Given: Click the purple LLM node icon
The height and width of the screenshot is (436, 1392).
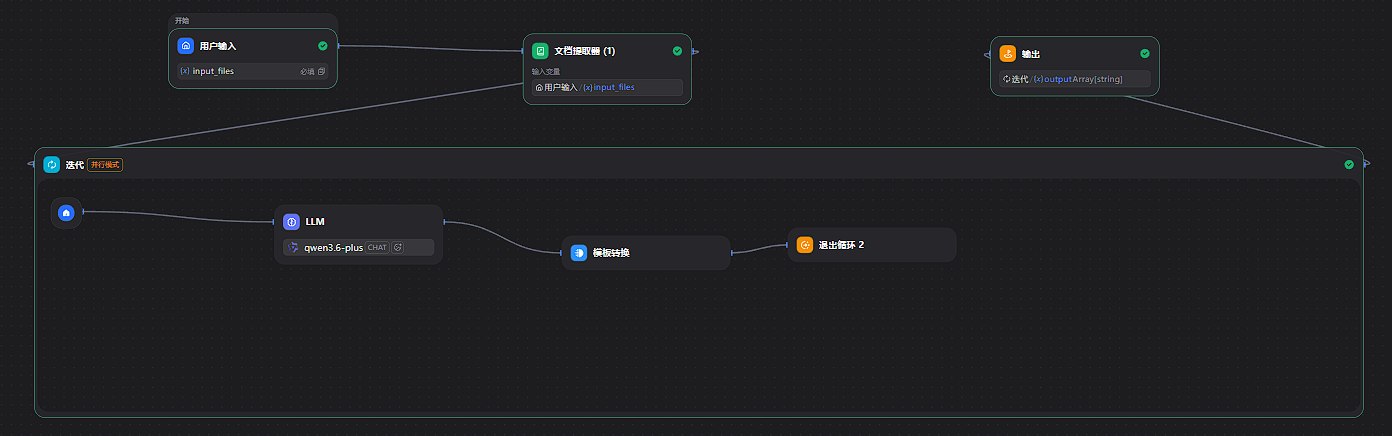Looking at the screenshot, I should pyautogui.click(x=291, y=222).
